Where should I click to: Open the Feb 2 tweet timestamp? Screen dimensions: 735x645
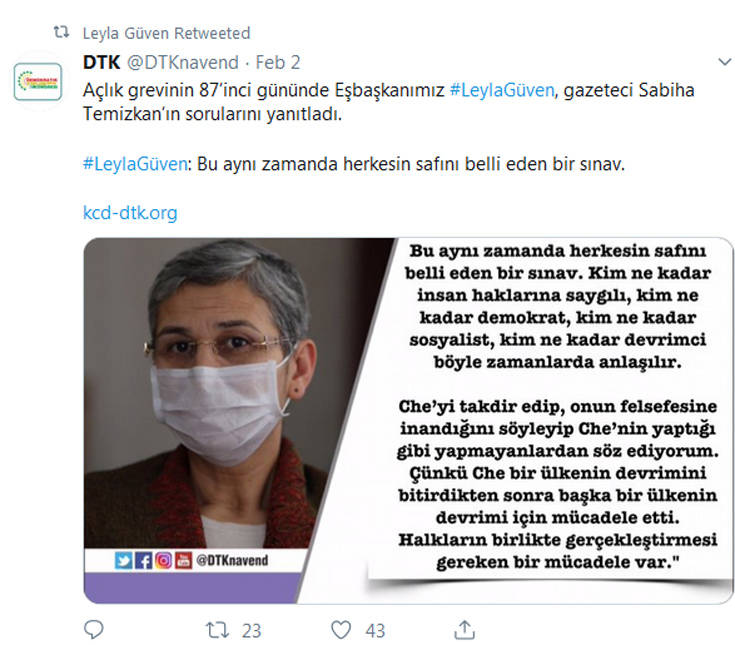[278, 62]
